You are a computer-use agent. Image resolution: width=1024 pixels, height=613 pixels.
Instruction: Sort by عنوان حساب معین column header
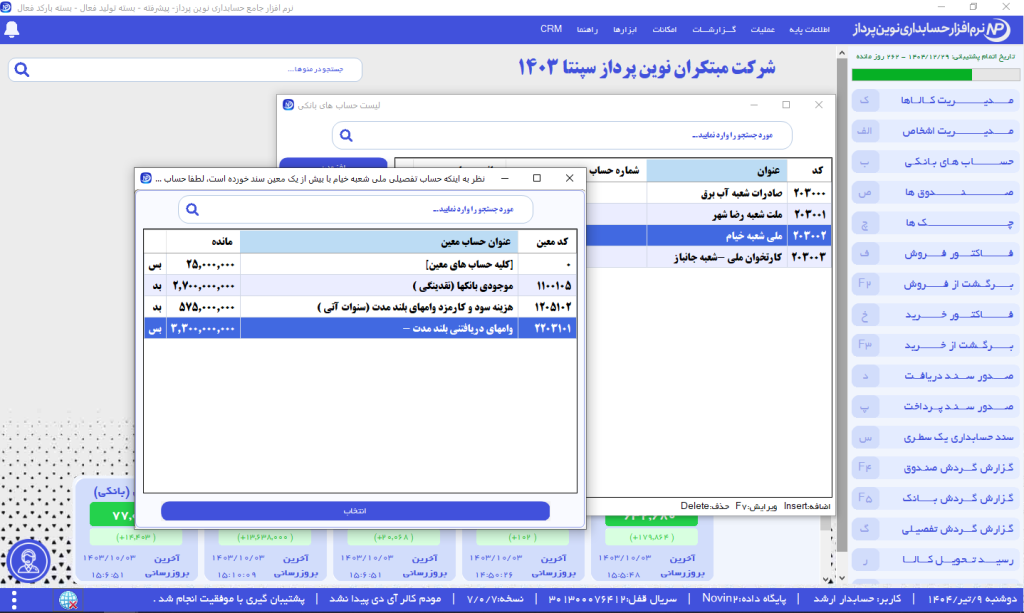pyautogui.click(x=379, y=242)
